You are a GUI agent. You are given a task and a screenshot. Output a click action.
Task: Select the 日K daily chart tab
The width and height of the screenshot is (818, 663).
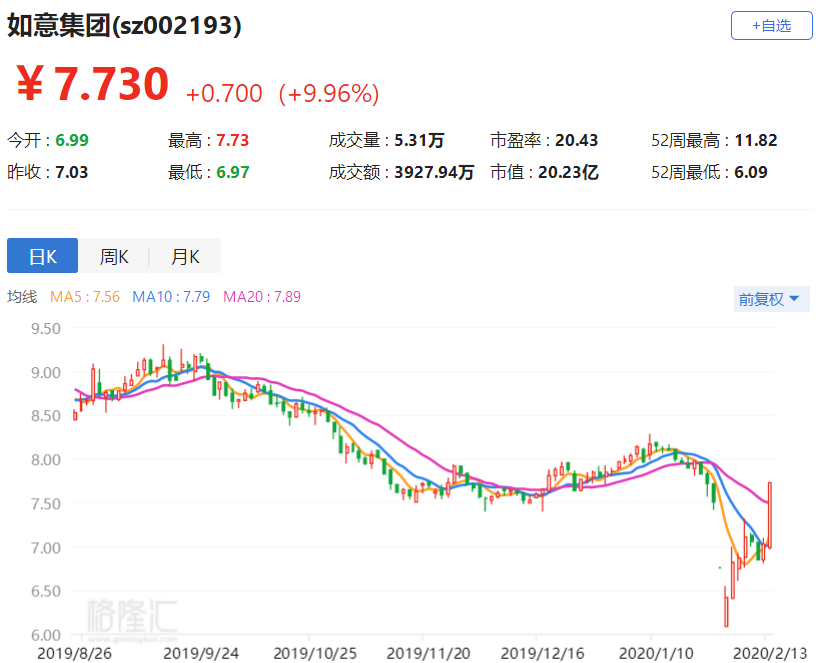(x=42, y=257)
